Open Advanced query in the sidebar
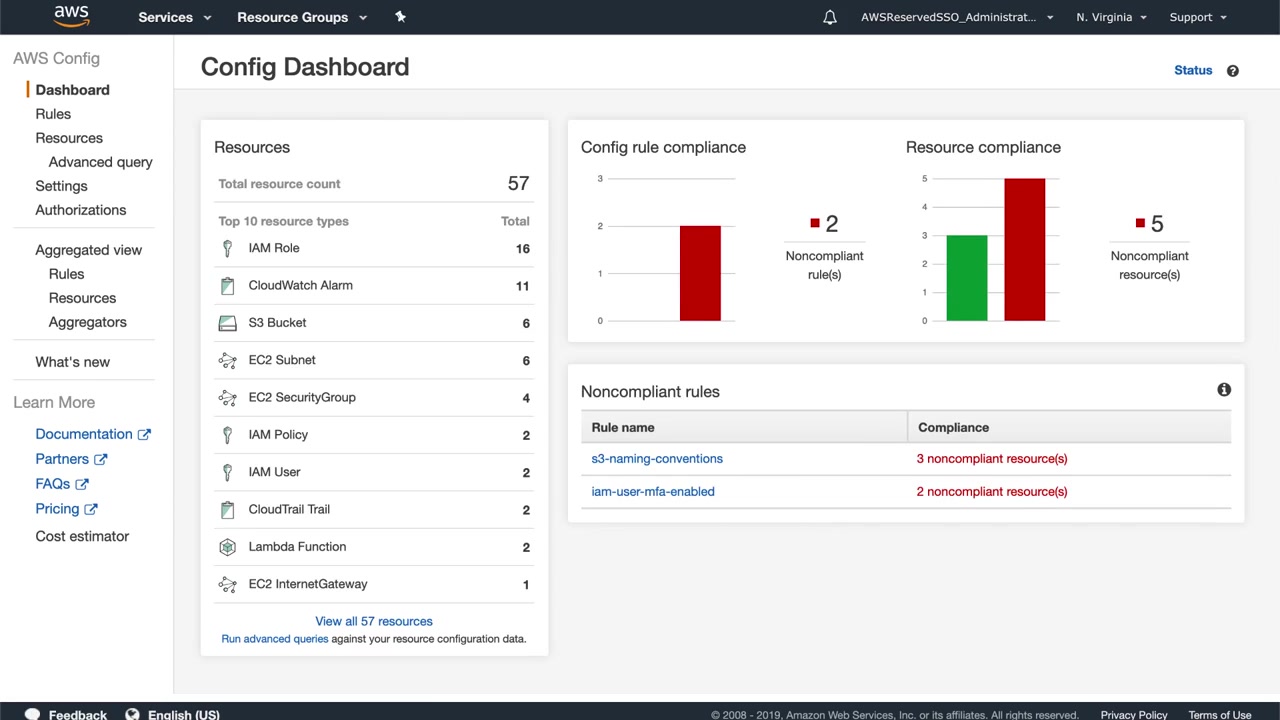 100,162
